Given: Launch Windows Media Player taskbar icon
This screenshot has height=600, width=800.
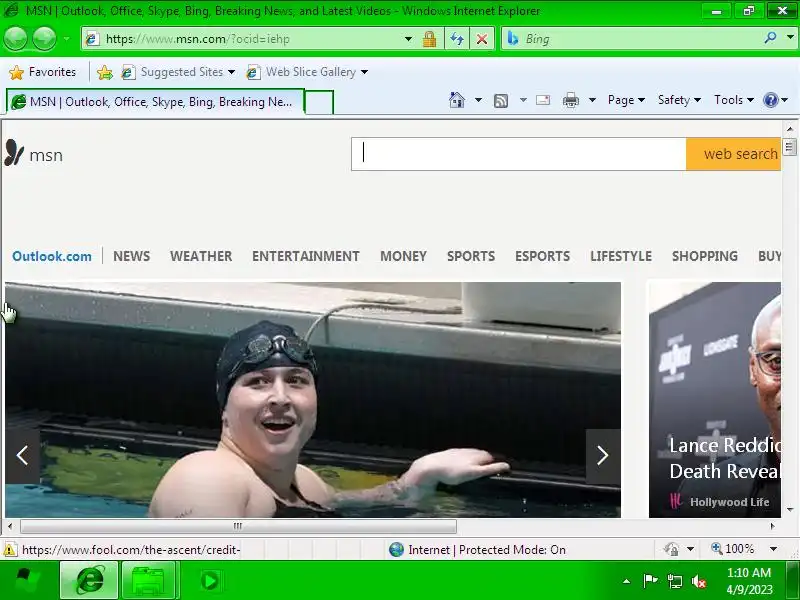Looking at the screenshot, I should tap(210, 581).
